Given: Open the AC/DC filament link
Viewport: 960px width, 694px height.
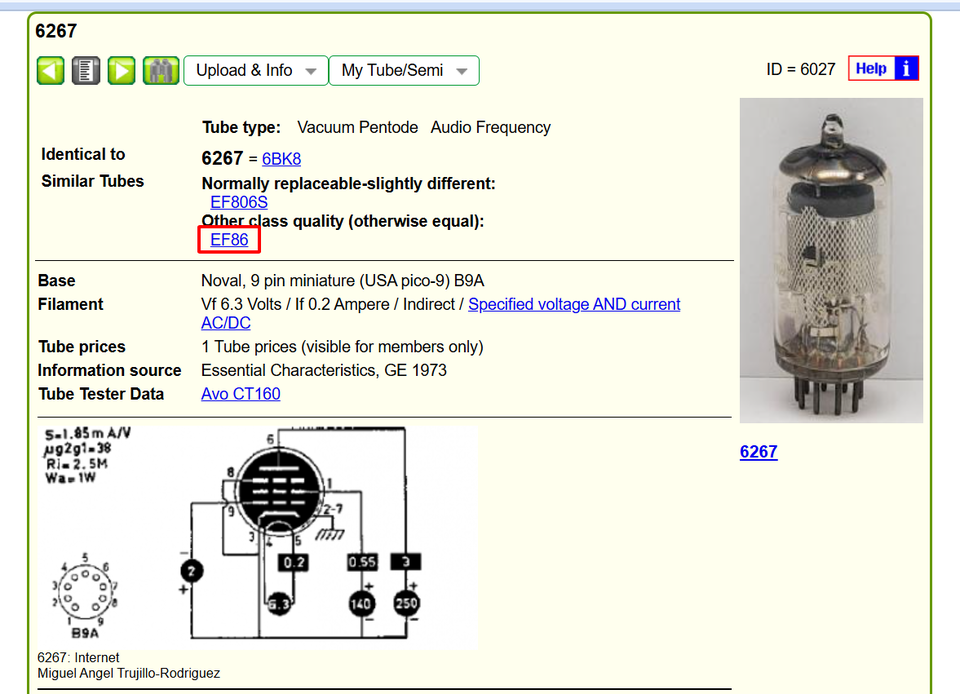Looking at the screenshot, I should coord(226,323).
